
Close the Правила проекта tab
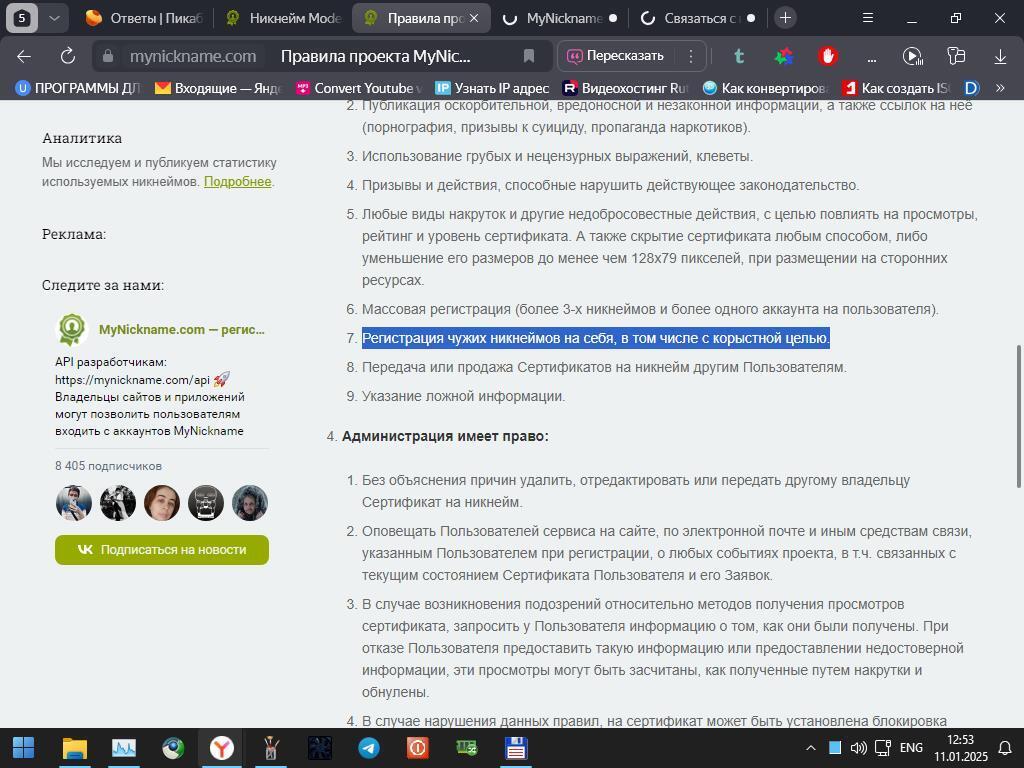tap(474, 18)
